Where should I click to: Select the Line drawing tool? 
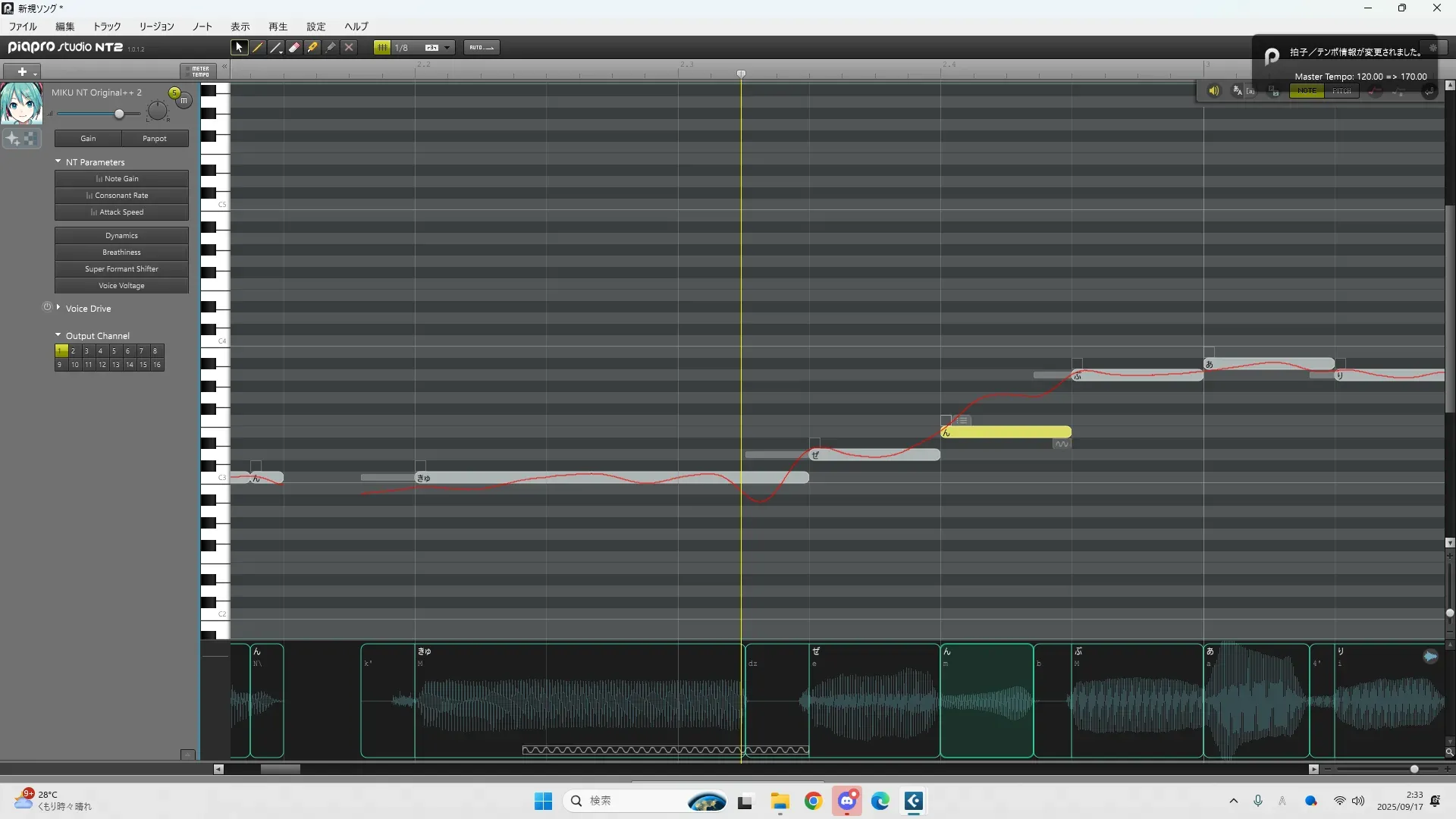click(x=276, y=47)
